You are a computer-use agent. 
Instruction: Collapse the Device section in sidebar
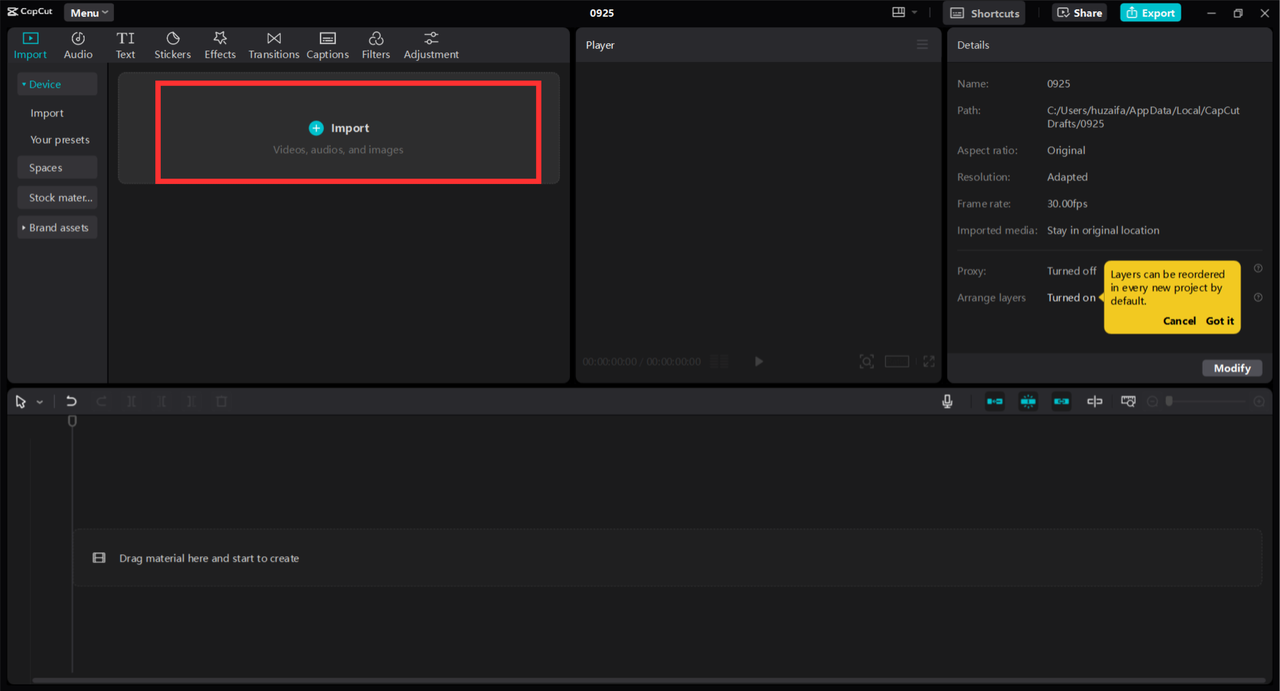pyautogui.click(x=57, y=84)
